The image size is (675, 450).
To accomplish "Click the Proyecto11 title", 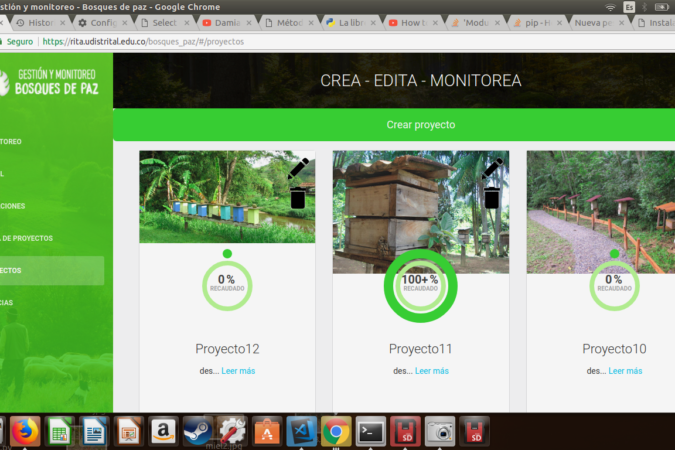I will click(421, 349).
